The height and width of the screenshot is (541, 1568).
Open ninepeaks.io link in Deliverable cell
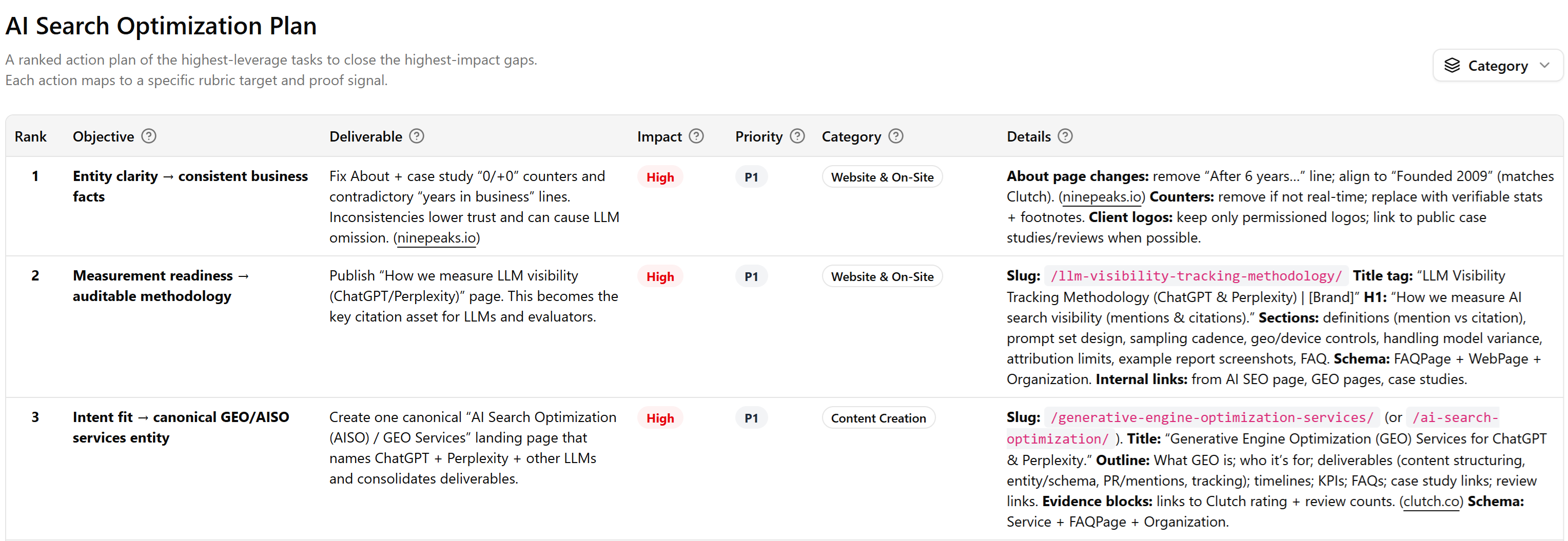click(x=437, y=238)
